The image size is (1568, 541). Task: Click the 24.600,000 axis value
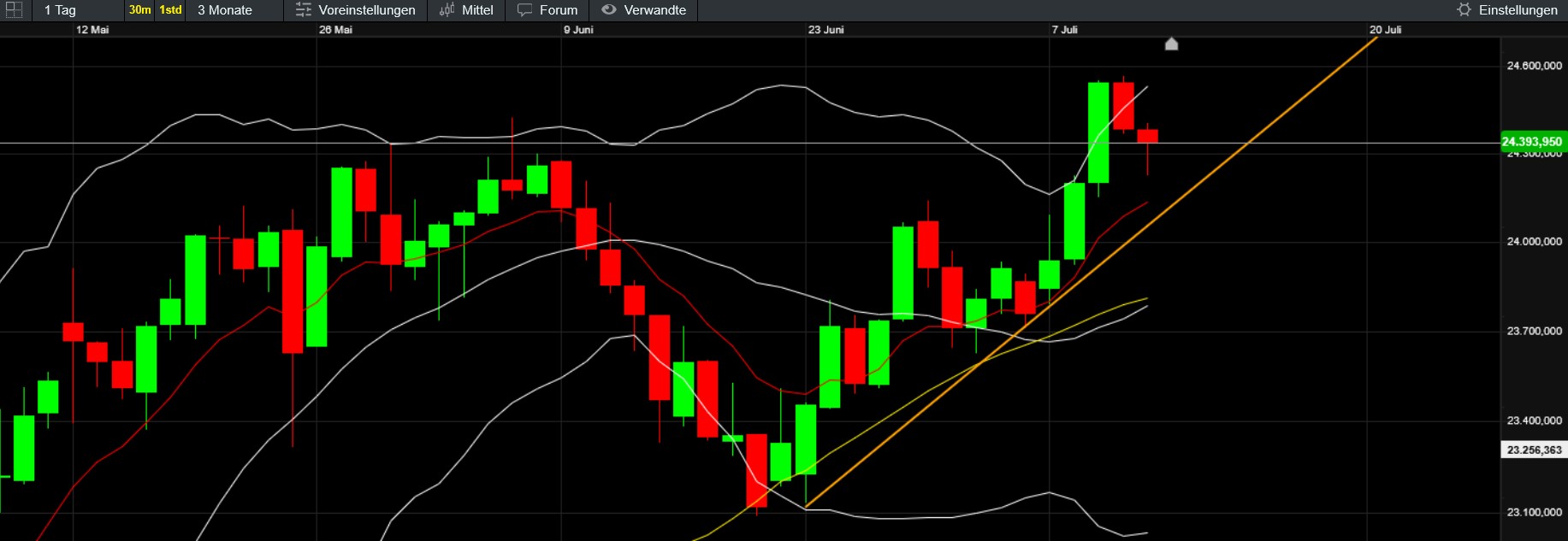point(1534,66)
